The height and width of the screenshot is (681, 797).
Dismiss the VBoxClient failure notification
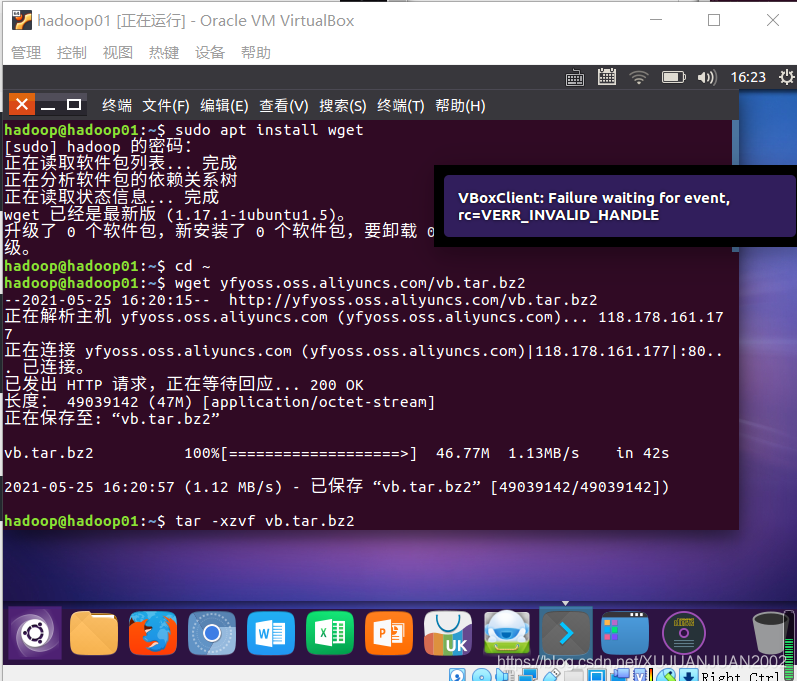tap(619, 206)
